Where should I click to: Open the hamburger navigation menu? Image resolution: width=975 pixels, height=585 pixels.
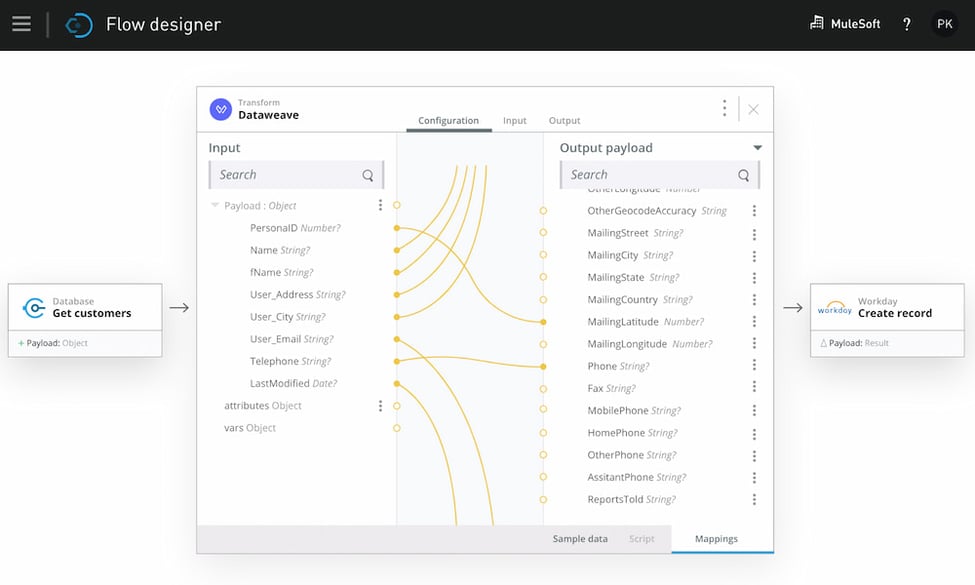pyautogui.click(x=21, y=24)
